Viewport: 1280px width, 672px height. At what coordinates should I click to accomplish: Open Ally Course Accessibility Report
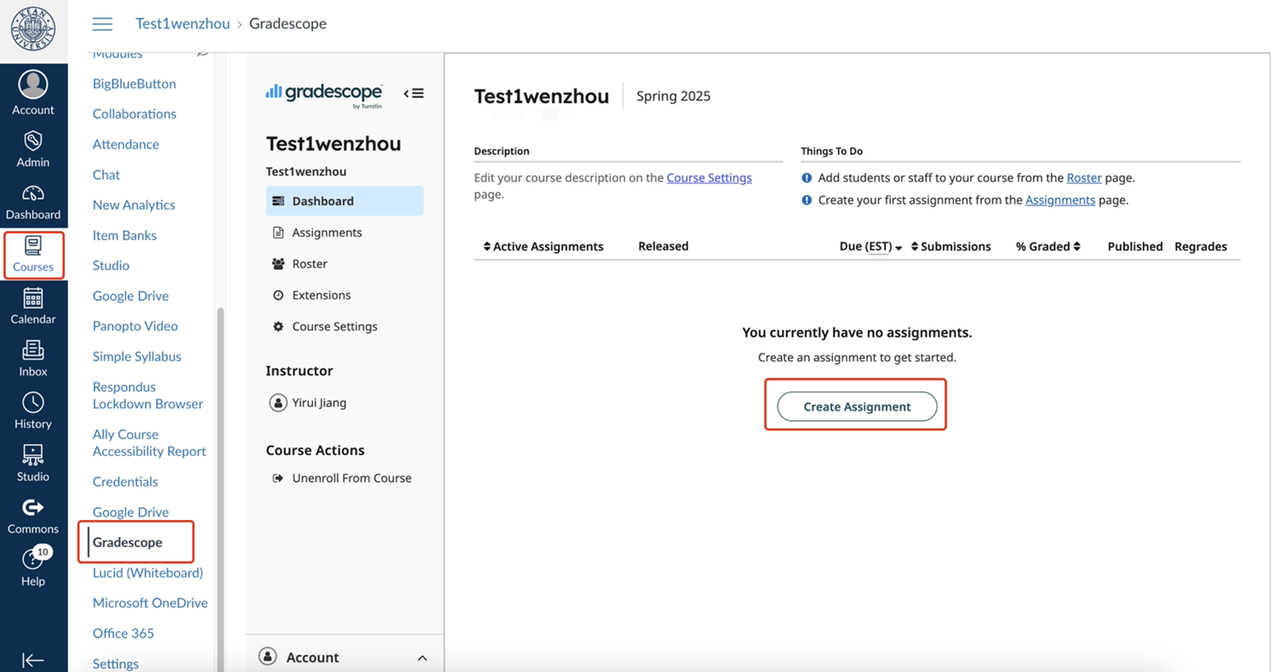point(149,443)
